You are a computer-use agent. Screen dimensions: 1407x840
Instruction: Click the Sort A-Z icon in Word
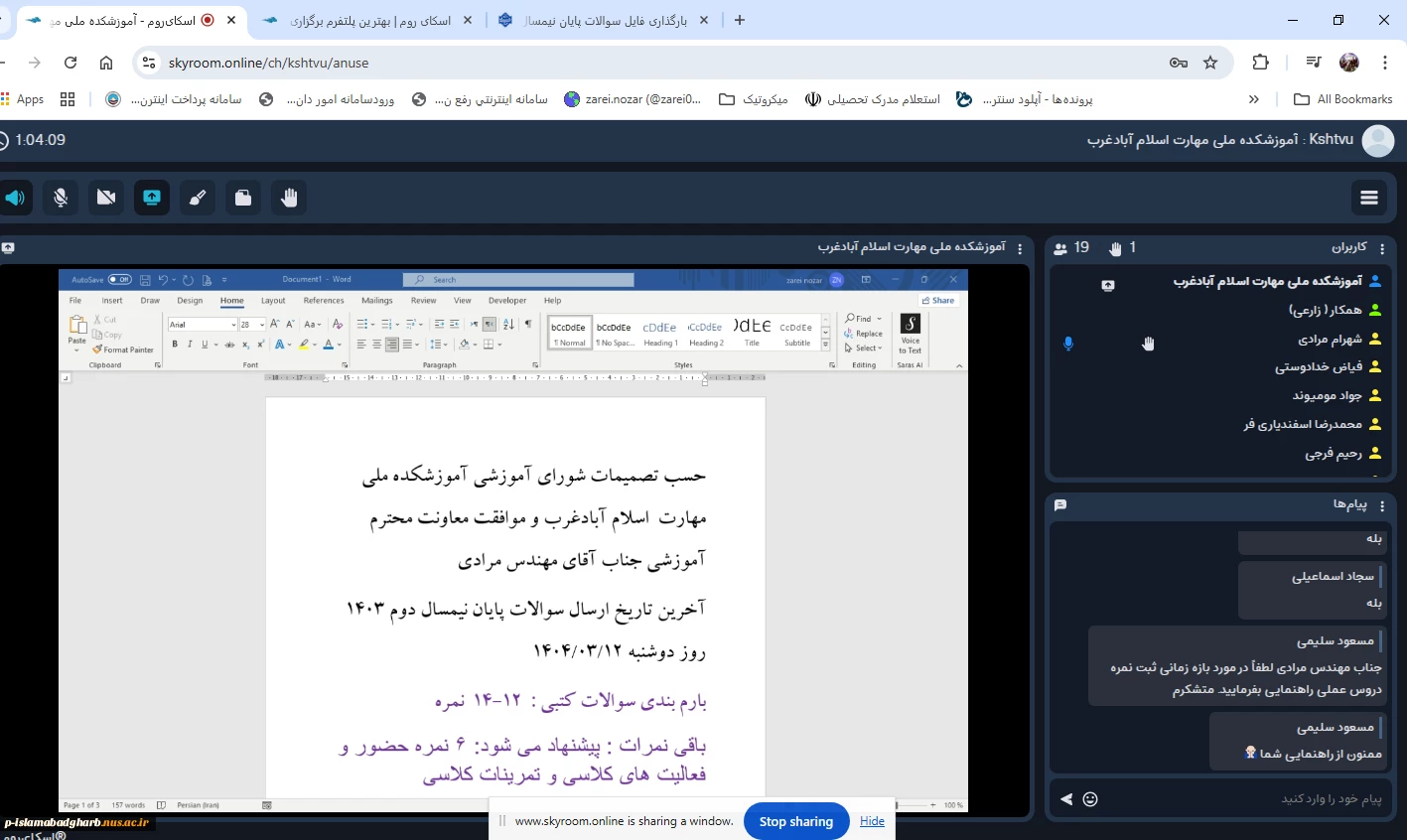point(508,325)
